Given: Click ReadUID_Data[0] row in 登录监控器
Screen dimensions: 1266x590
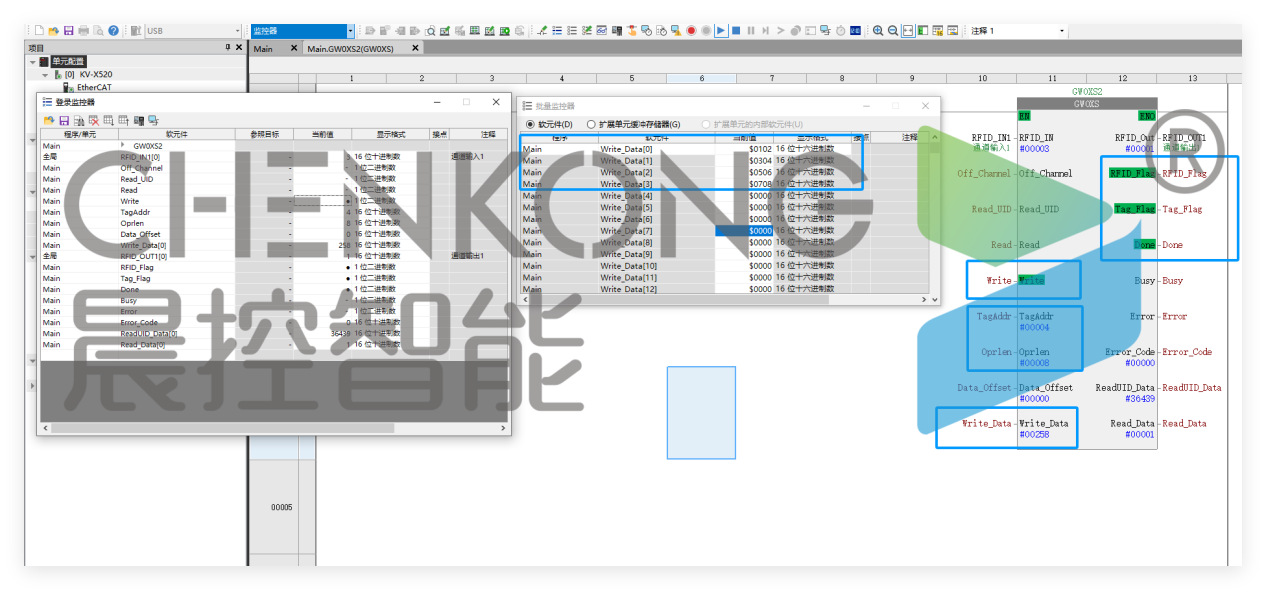Looking at the screenshot, I should [x=274, y=333].
